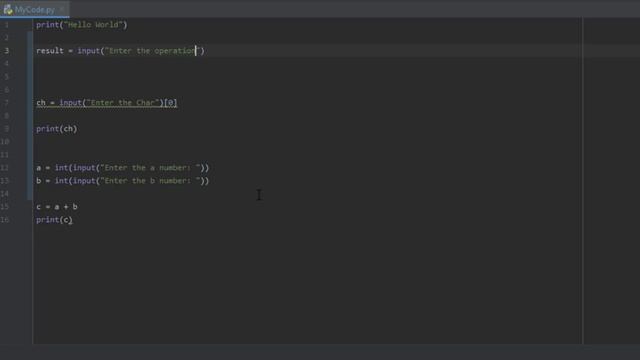Click line number 1 in gutter
The width and height of the screenshot is (640, 360).
[x=7, y=25]
